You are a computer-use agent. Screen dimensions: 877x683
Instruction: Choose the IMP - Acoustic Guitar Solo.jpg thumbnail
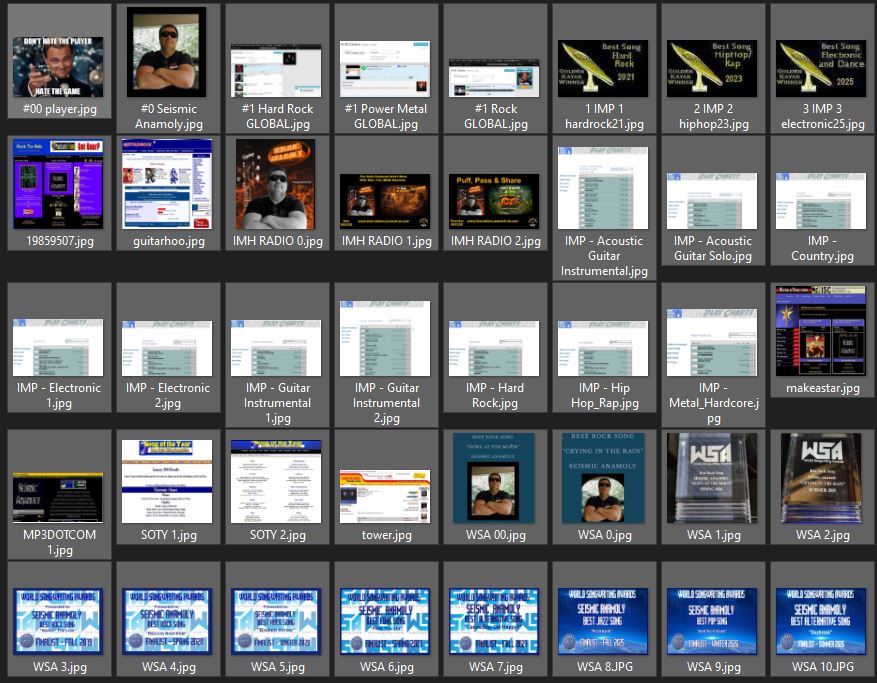click(712, 201)
